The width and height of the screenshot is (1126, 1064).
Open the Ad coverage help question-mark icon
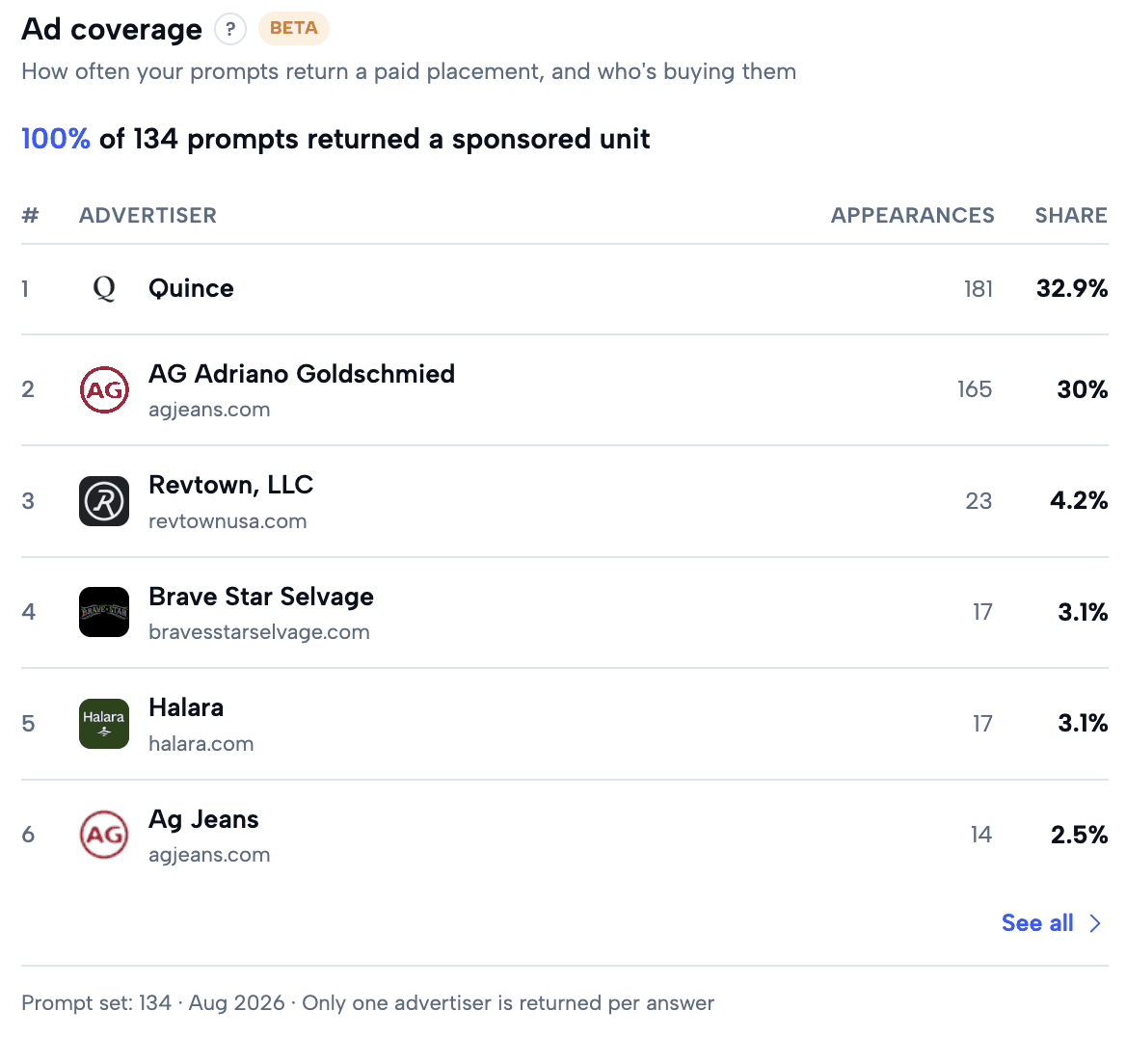(x=229, y=30)
